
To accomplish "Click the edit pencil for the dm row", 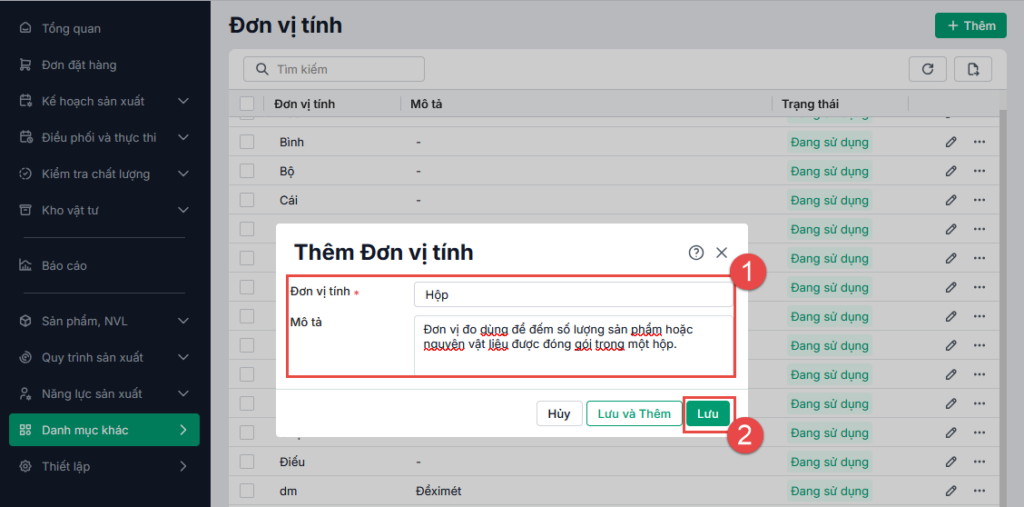I will 951,491.
